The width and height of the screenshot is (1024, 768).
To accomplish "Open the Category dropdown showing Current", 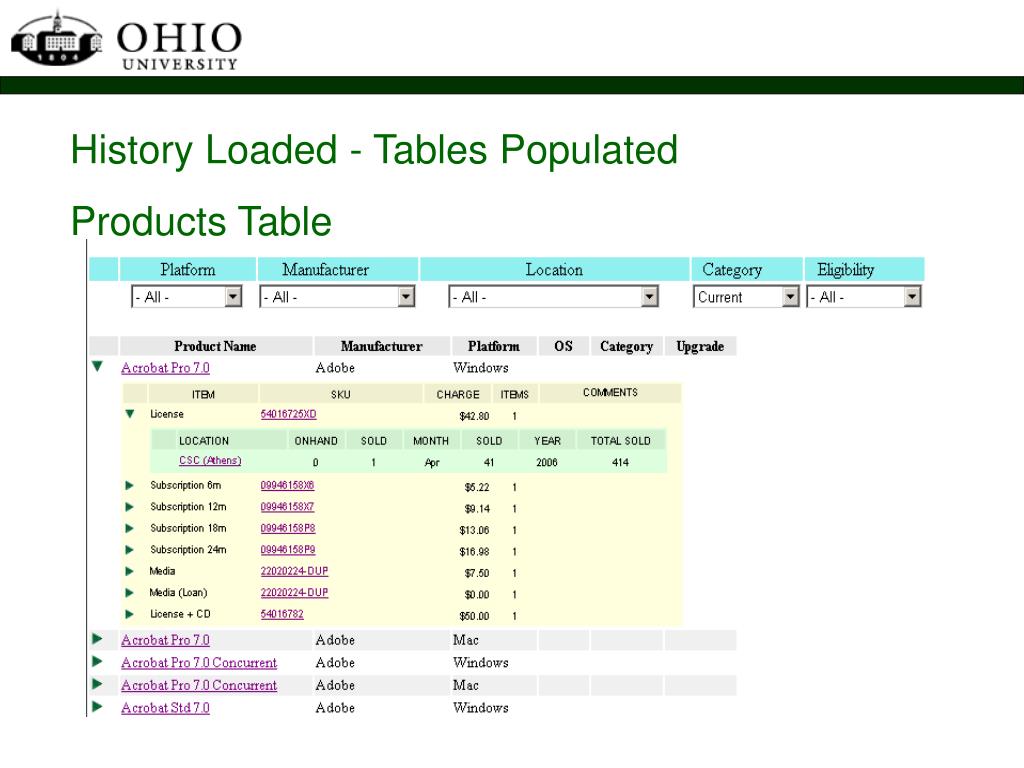I will [x=746, y=297].
